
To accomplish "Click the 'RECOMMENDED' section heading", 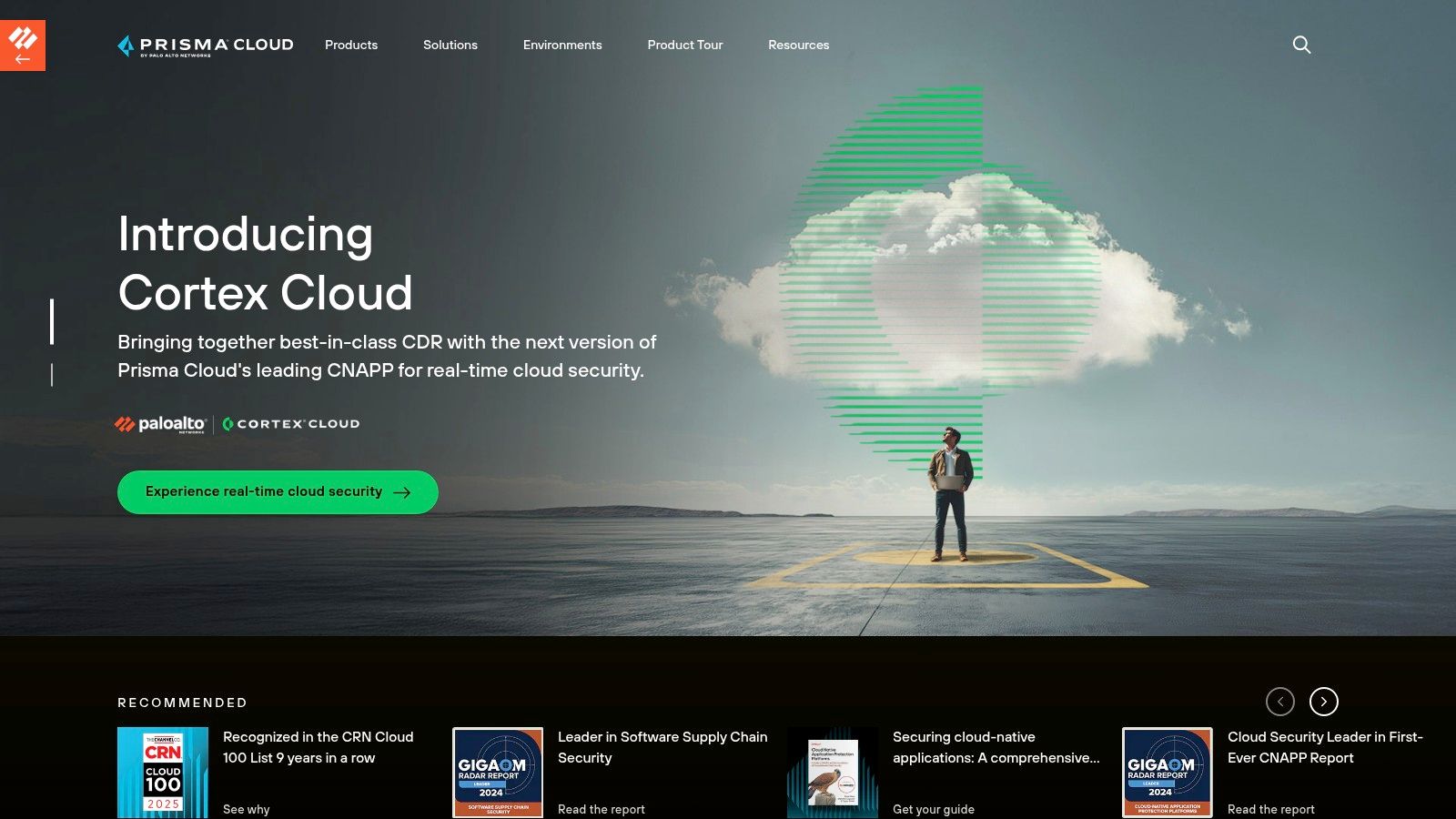I will [x=182, y=703].
